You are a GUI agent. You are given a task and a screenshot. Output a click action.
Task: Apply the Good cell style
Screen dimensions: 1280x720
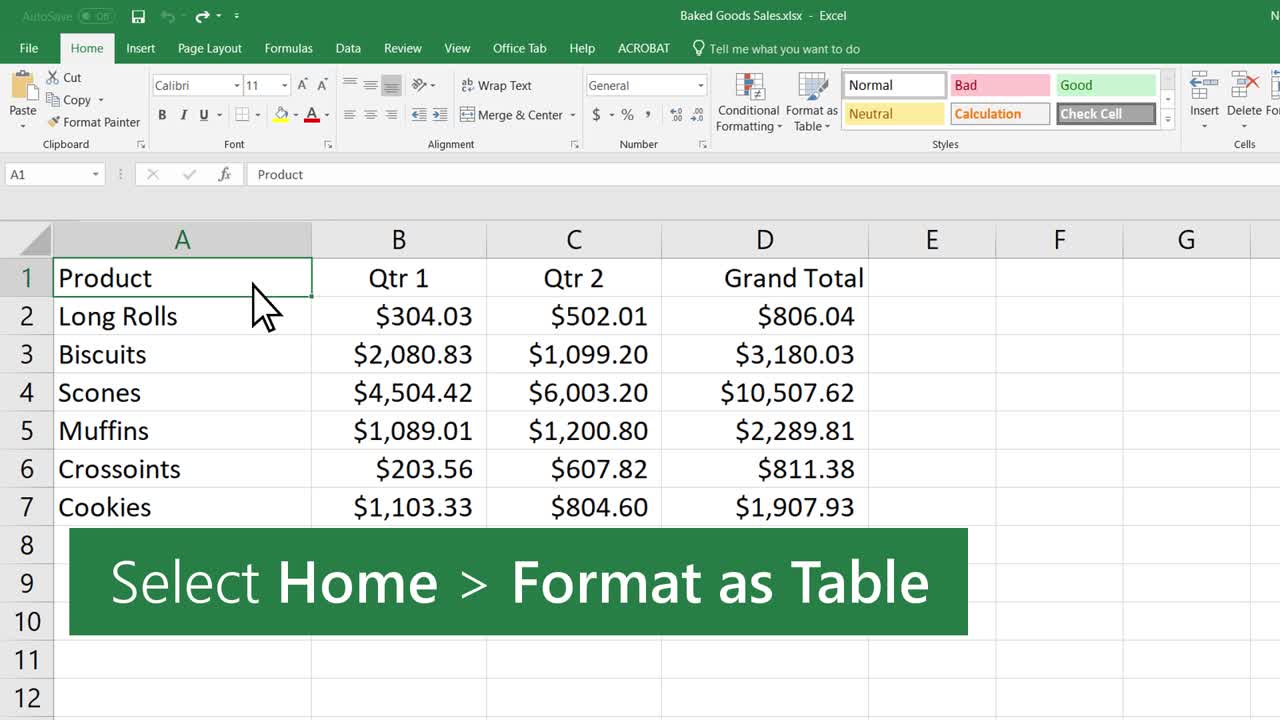(x=1106, y=85)
